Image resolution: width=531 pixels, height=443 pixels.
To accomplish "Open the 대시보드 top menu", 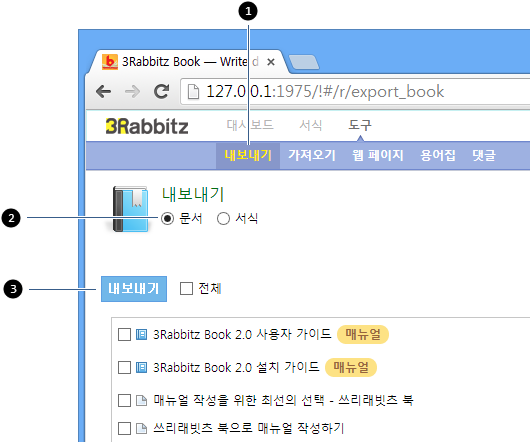I will (x=250, y=125).
